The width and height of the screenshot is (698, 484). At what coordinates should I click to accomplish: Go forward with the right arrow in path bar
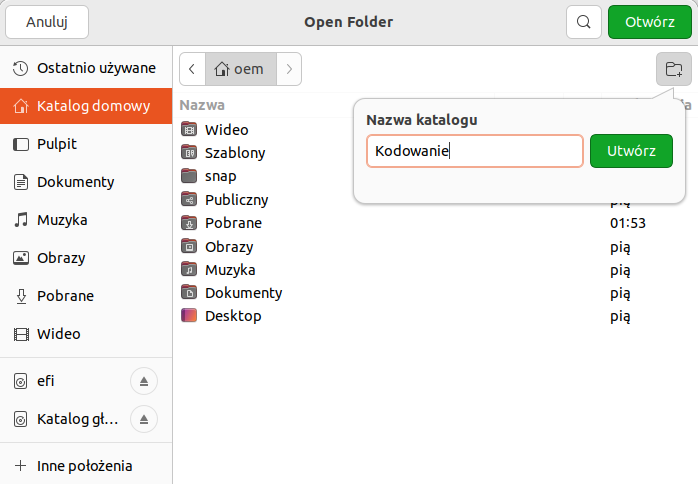(x=289, y=69)
